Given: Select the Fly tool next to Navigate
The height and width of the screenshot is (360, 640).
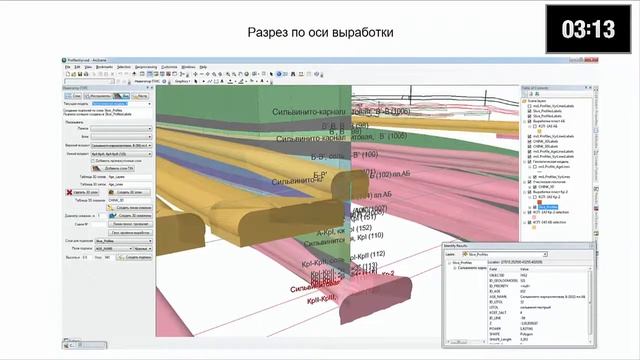Looking at the screenshot, I should pos(202,74).
